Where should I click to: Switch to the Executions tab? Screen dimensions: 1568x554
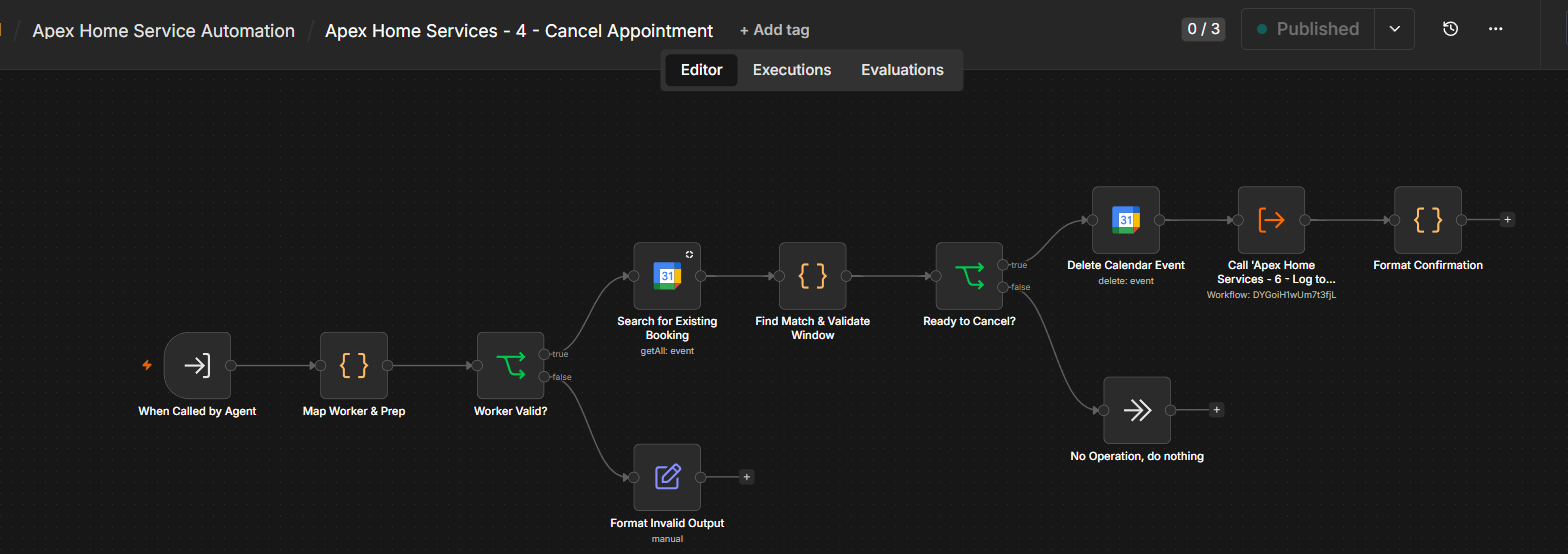[x=792, y=70]
